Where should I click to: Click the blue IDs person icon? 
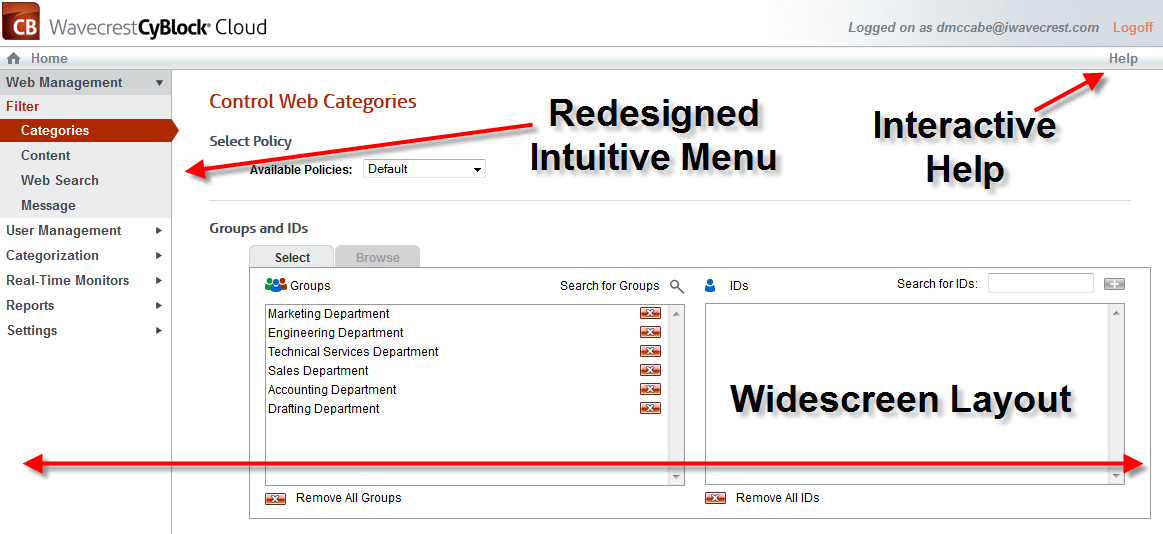pos(710,285)
